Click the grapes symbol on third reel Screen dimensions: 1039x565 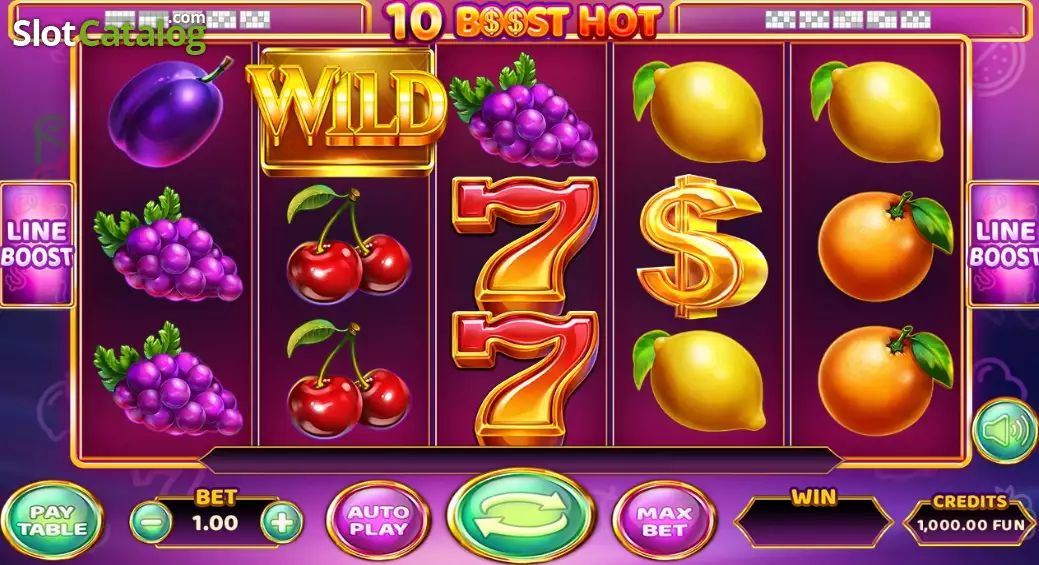(523, 111)
